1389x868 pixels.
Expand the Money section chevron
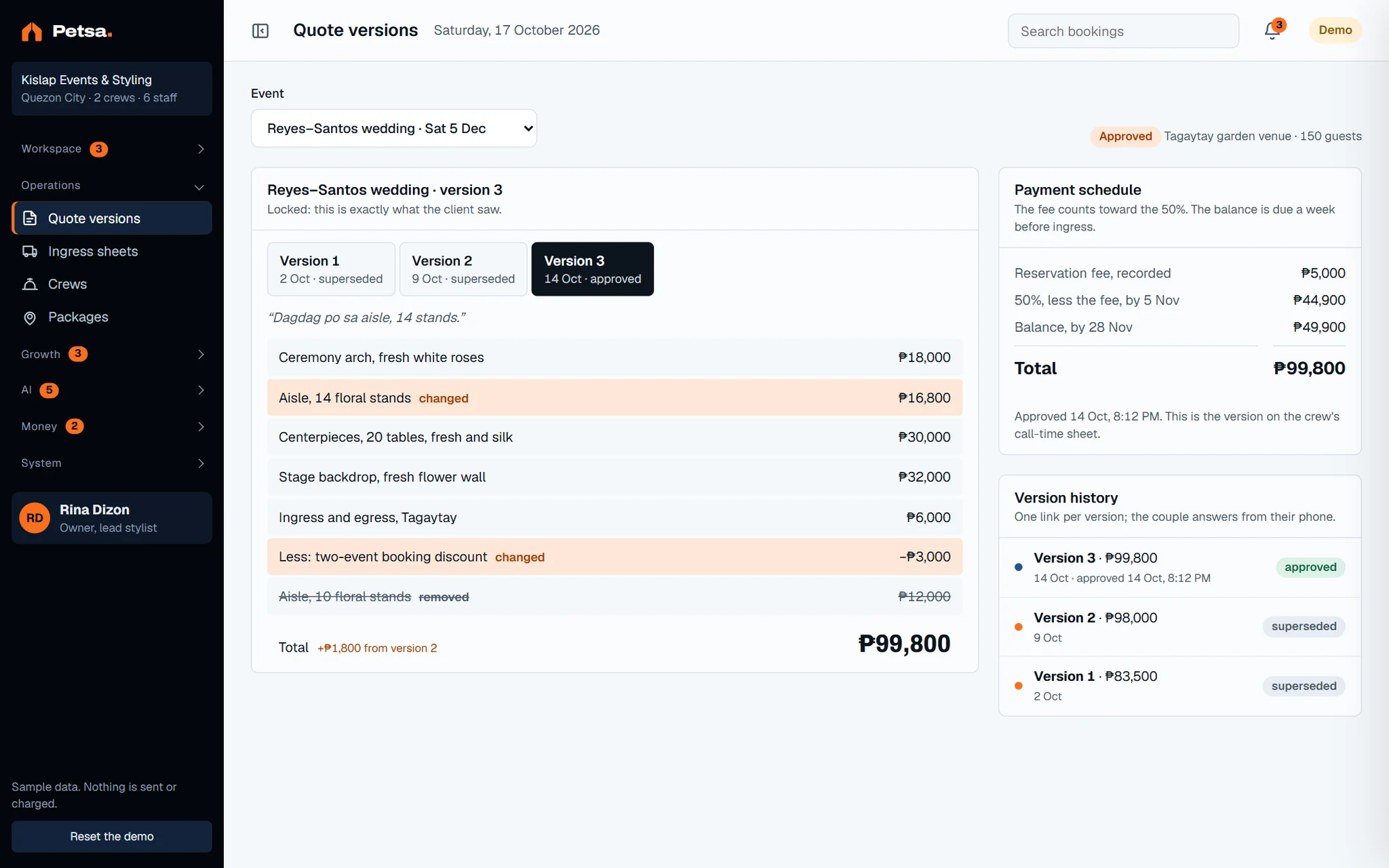pyautogui.click(x=201, y=427)
